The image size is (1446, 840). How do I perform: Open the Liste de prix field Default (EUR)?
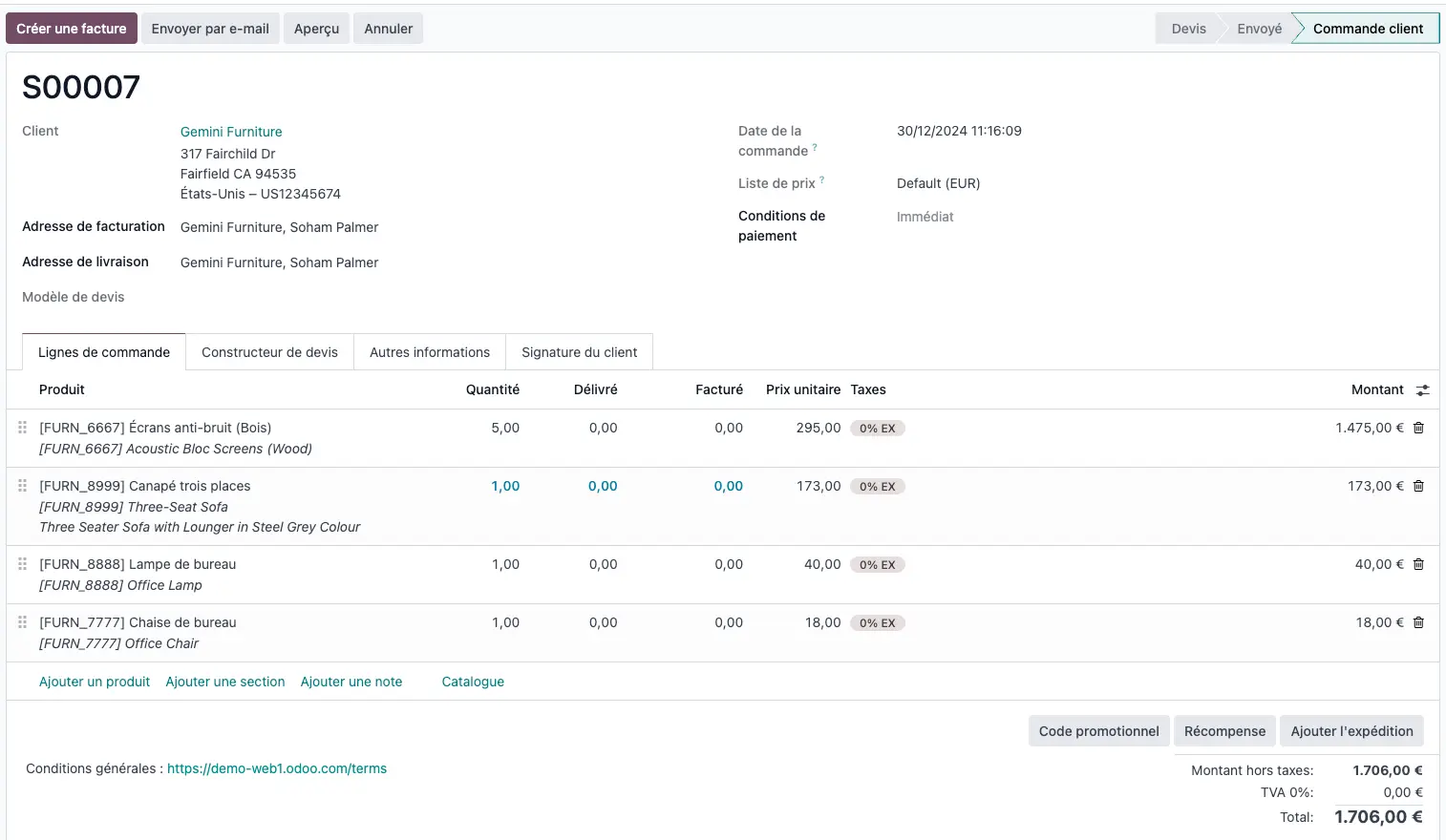(939, 183)
